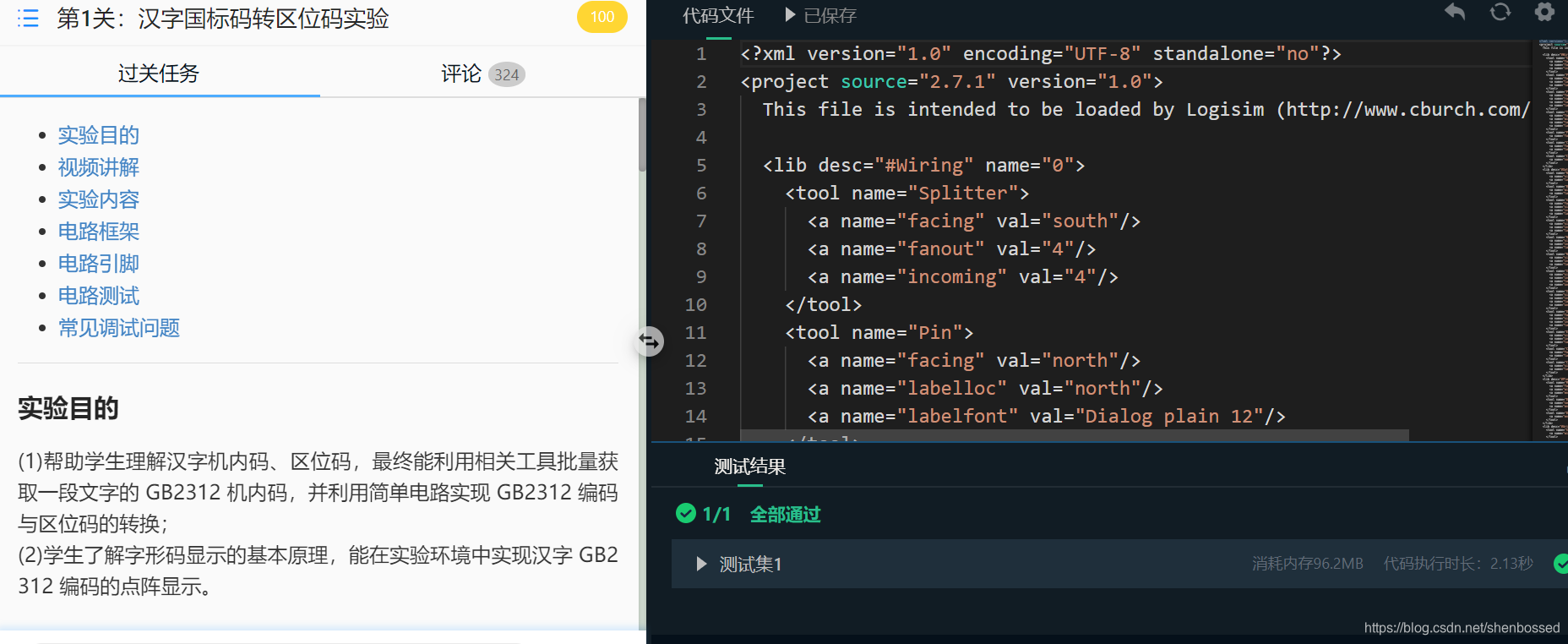Click the 消耗内存96.2MB text
The width and height of the screenshot is (1568, 644).
click(1308, 564)
